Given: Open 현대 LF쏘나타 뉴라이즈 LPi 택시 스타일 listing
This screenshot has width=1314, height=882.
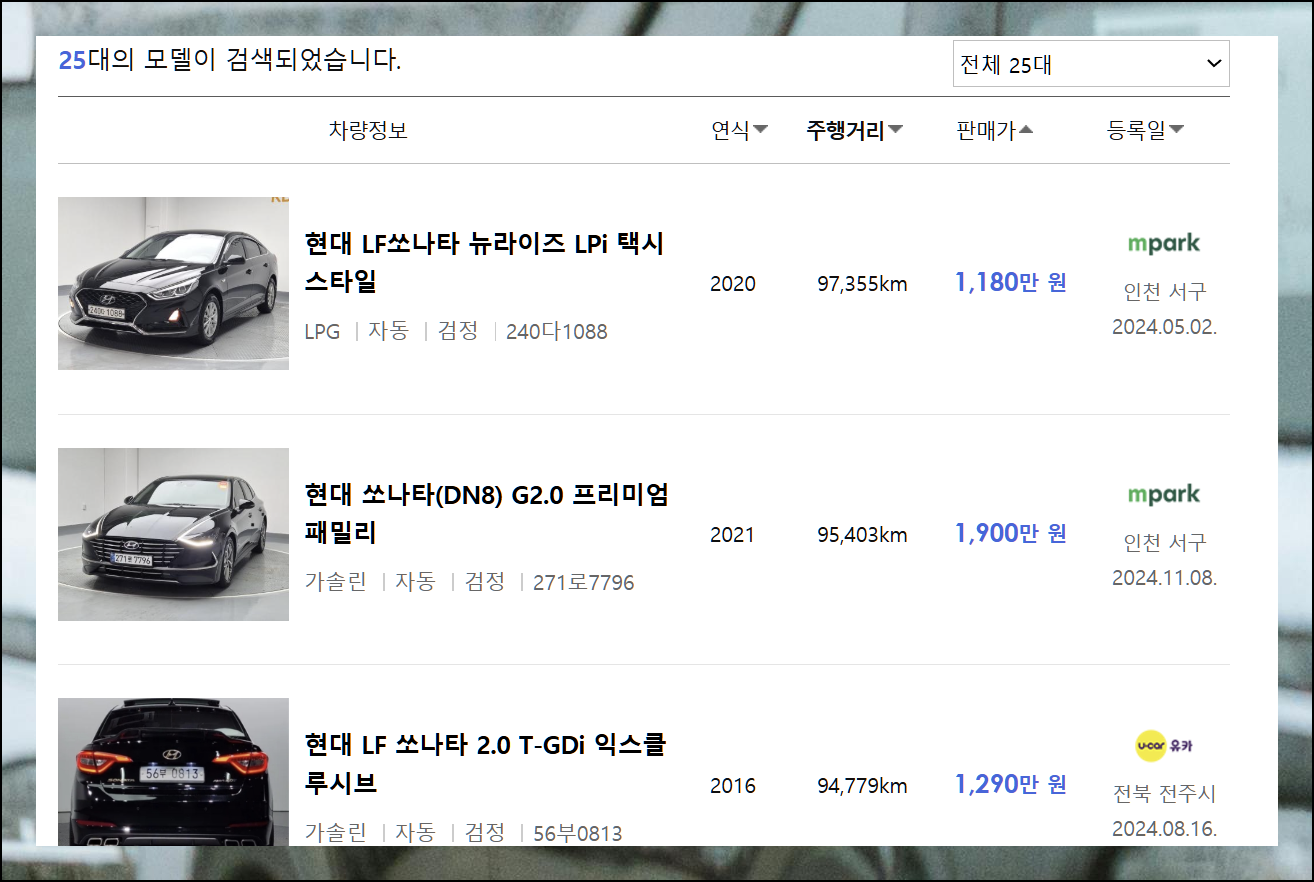Looking at the screenshot, I should [485, 262].
